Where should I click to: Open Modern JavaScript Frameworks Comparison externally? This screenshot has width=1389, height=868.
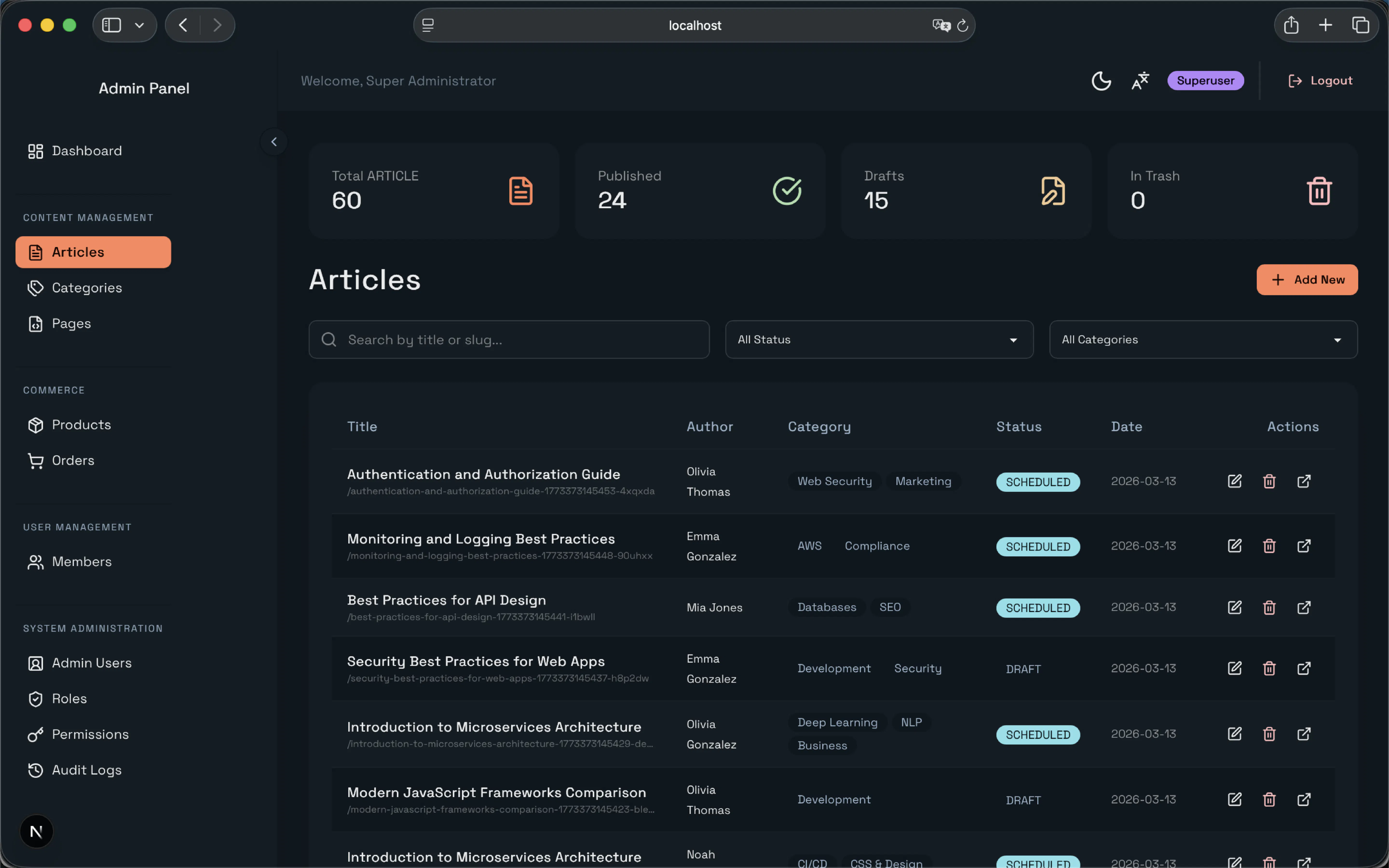pos(1304,800)
